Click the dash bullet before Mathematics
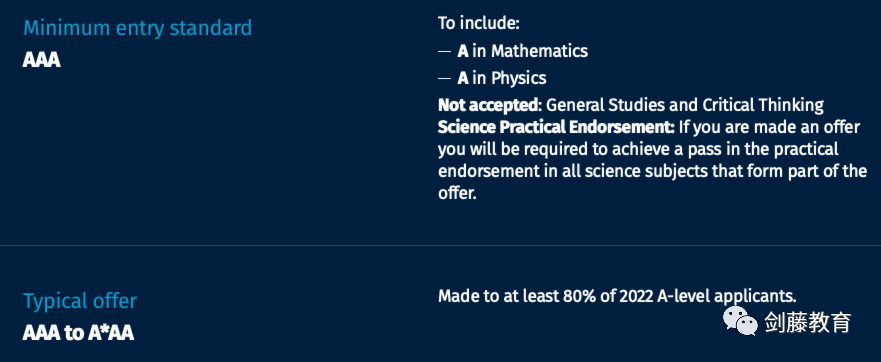This screenshot has height=362, width=881. click(x=444, y=52)
